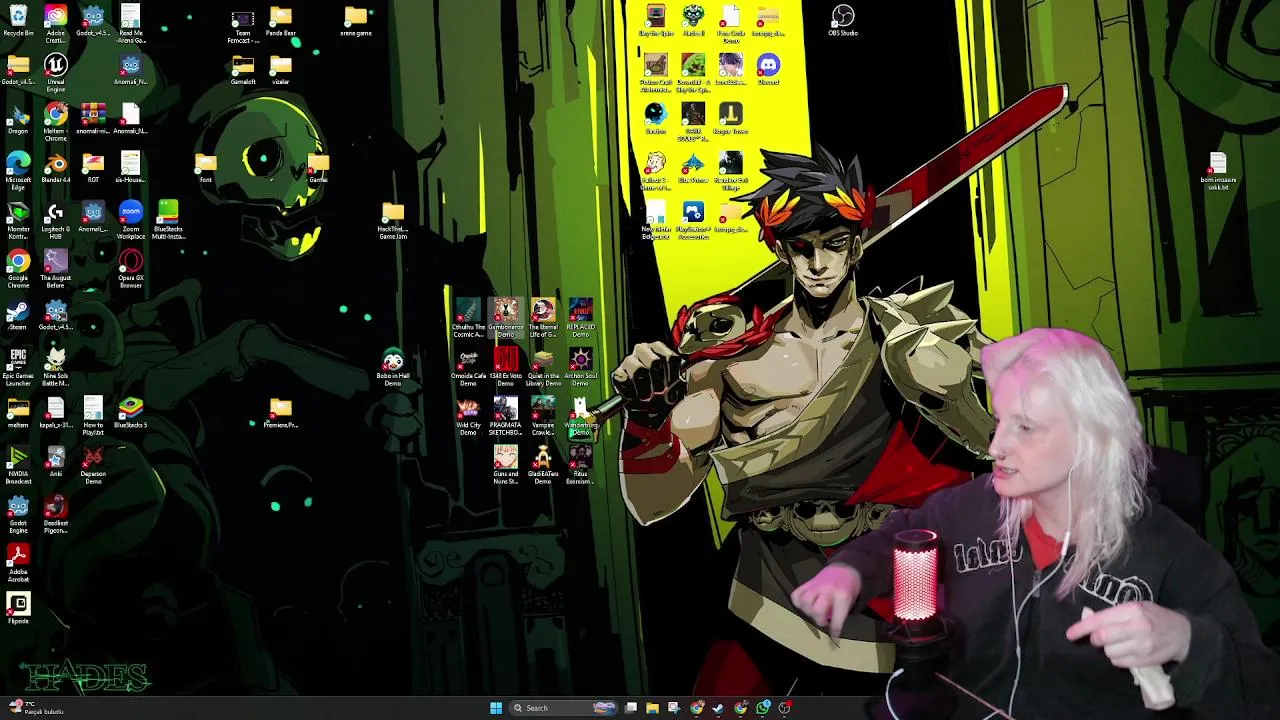Select the Wild City Demo icon

click(x=468, y=417)
